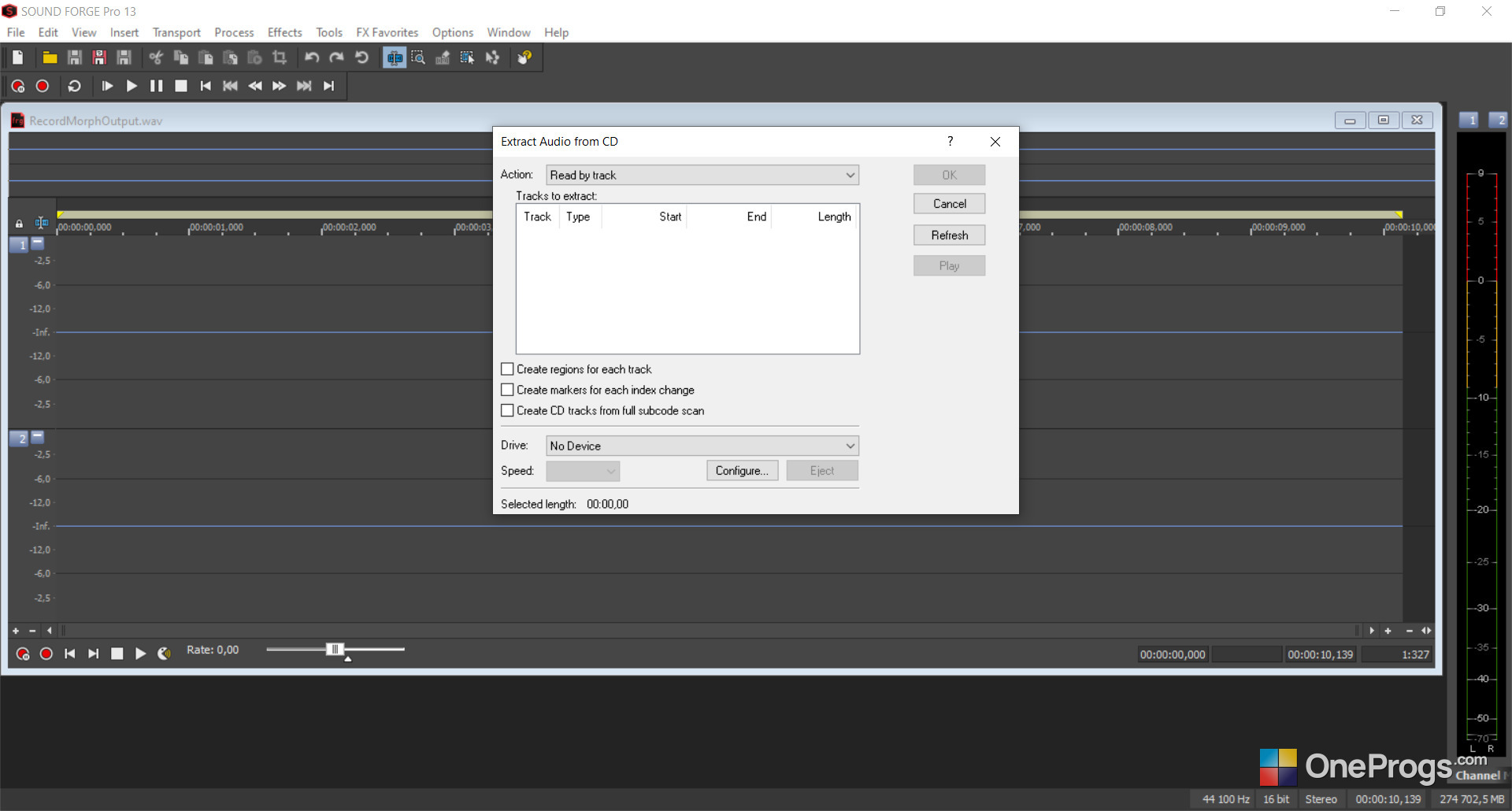1512x811 pixels.
Task: Click the Refresh button
Action: [x=950, y=235]
